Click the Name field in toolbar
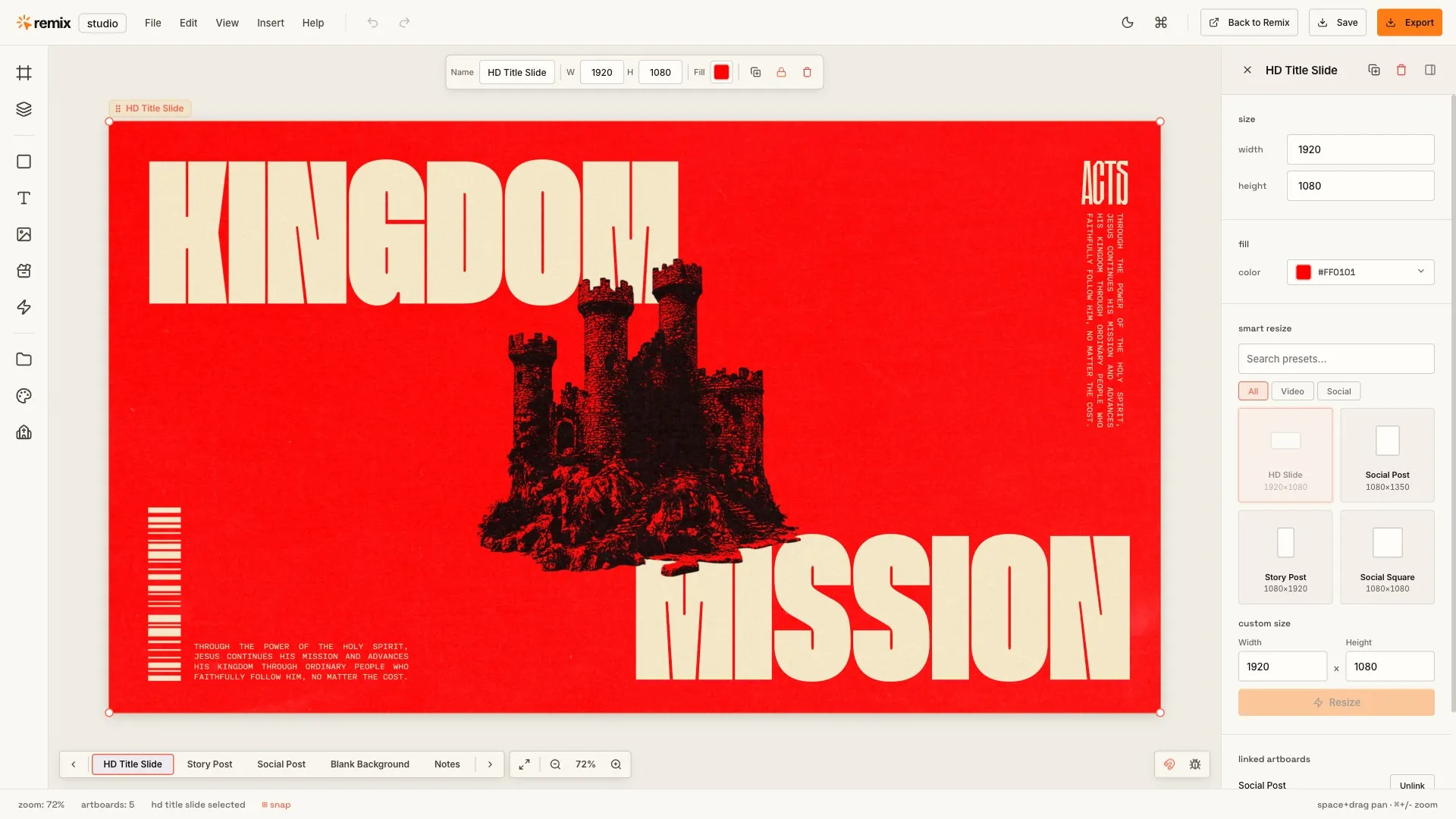The height and width of the screenshot is (819, 1456). [517, 72]
